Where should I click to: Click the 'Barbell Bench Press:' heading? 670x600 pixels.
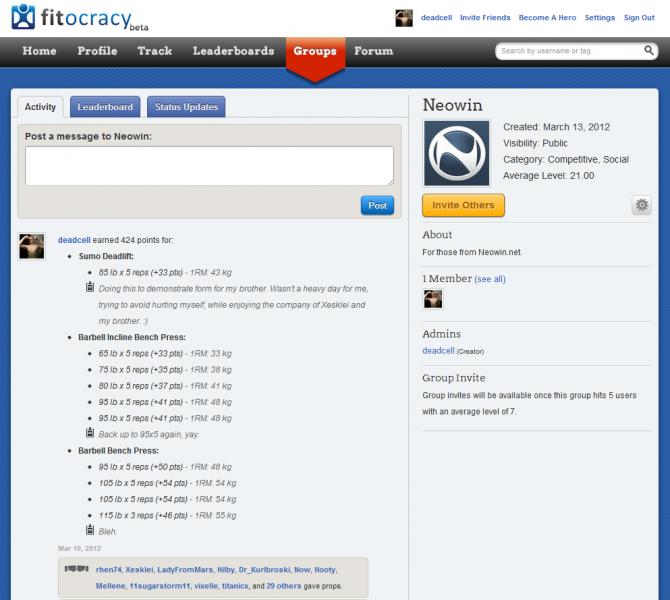click(x=118, y=451)
